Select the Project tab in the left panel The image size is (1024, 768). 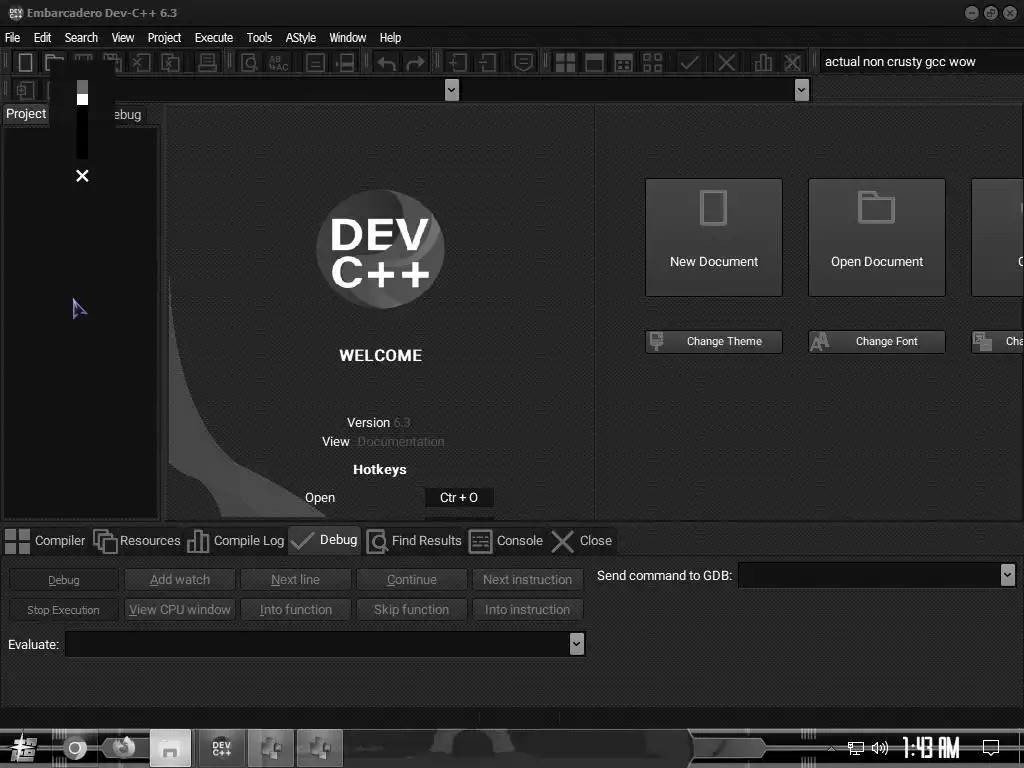26,114
